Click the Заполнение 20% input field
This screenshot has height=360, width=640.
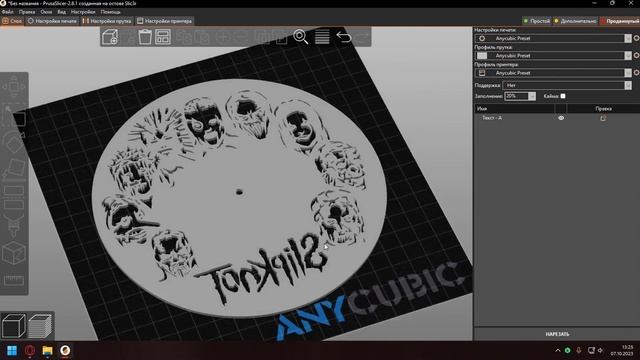[x=516, y=96]
